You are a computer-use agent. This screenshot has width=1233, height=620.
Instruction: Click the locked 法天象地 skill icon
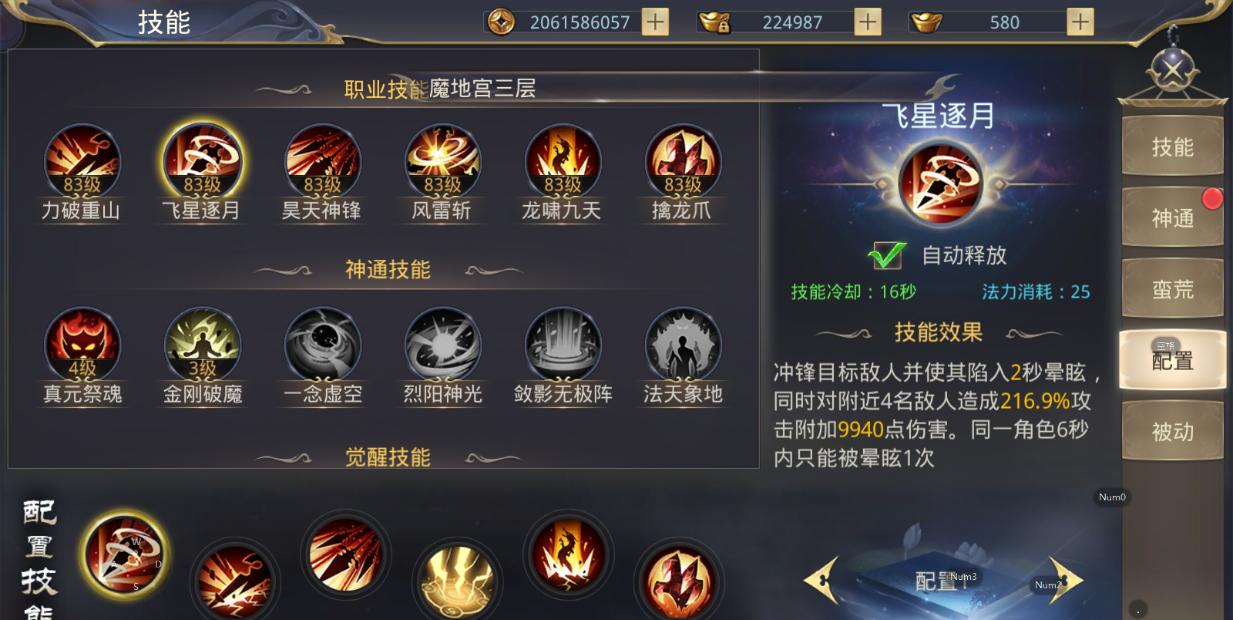point(683,345)
